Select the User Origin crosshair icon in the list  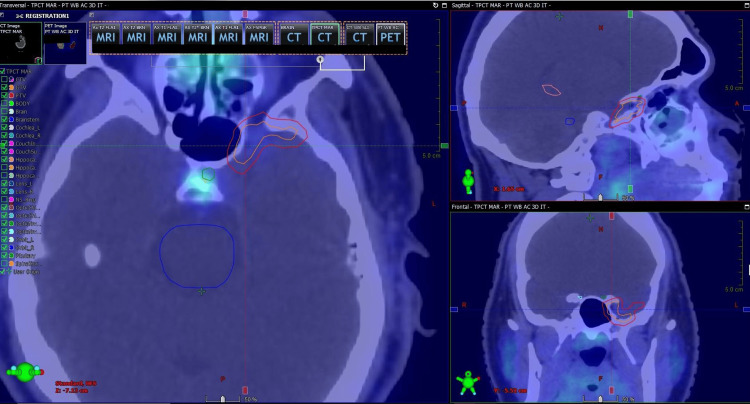click(9, 272)
